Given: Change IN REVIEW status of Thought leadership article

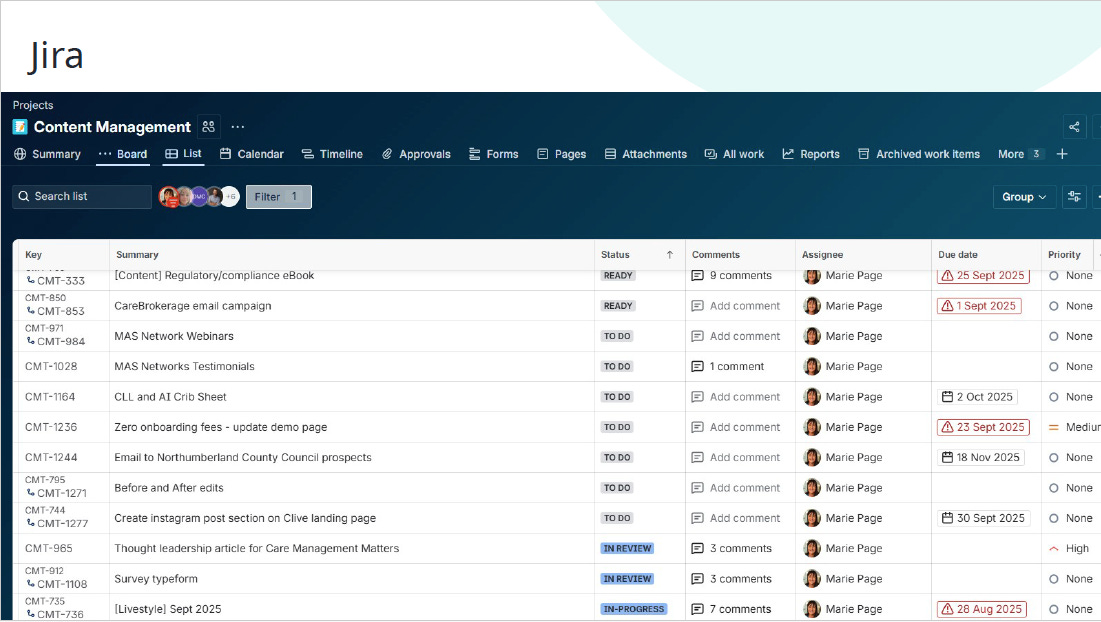Looking at the screenshot, I should pyautogui.click(x=628, y=549).
